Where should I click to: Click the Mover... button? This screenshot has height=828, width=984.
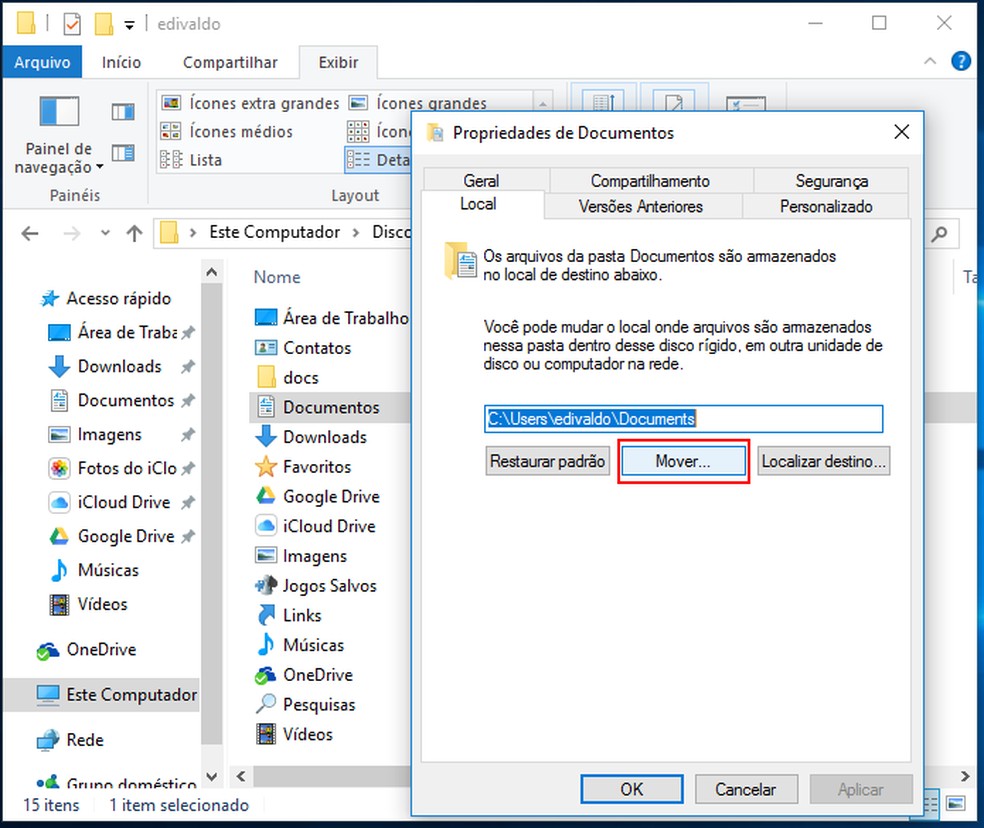pos(683,461)
